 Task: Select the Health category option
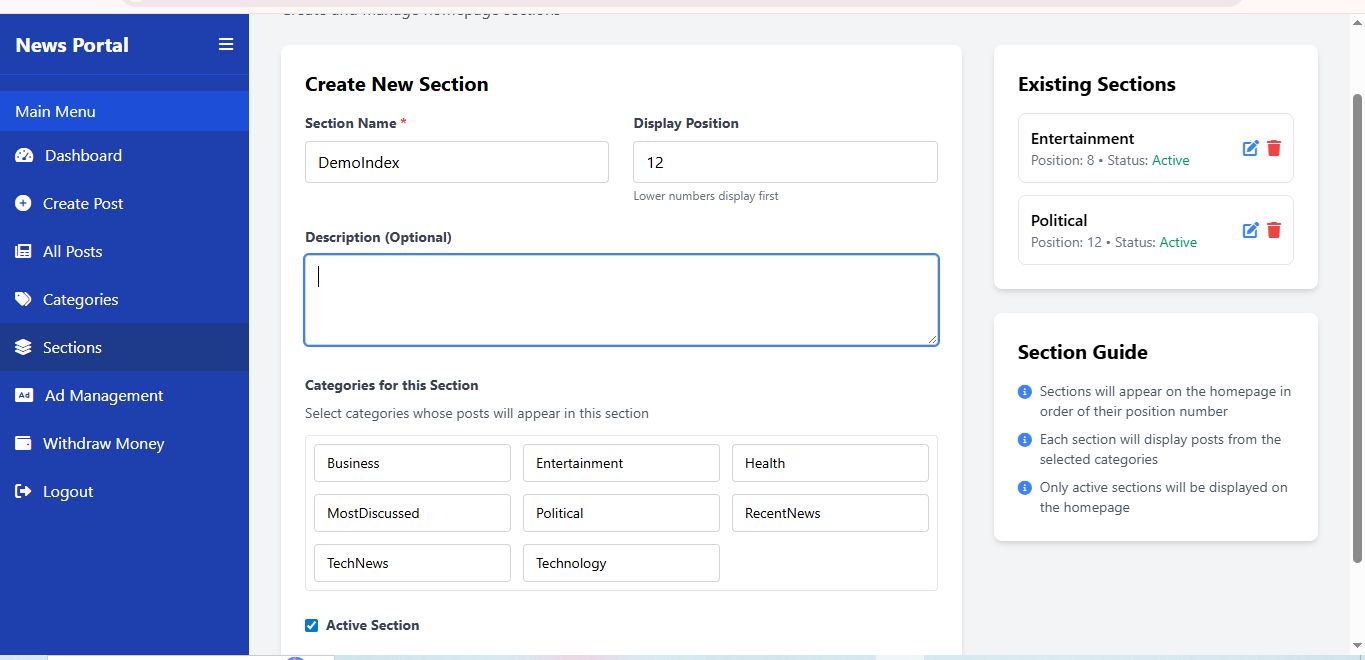coord(830,463)
